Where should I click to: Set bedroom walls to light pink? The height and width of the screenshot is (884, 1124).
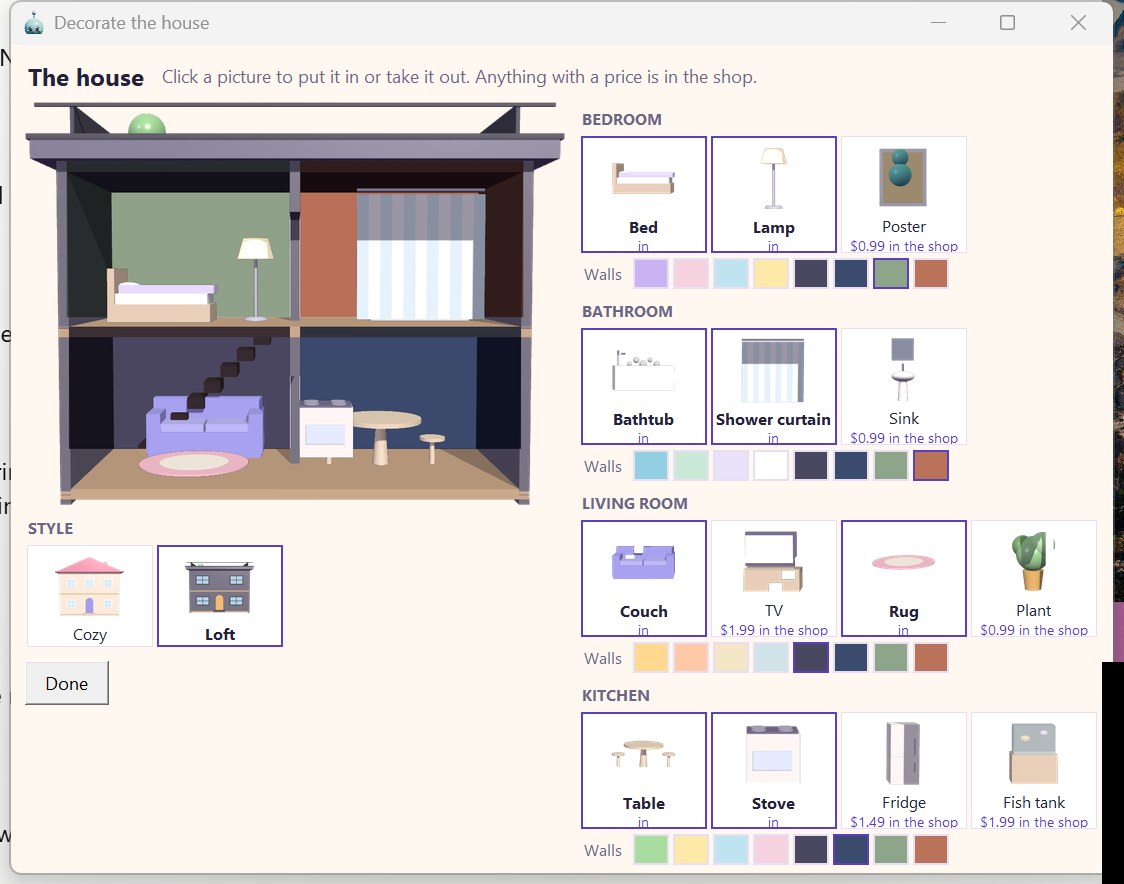coord(691,274)
